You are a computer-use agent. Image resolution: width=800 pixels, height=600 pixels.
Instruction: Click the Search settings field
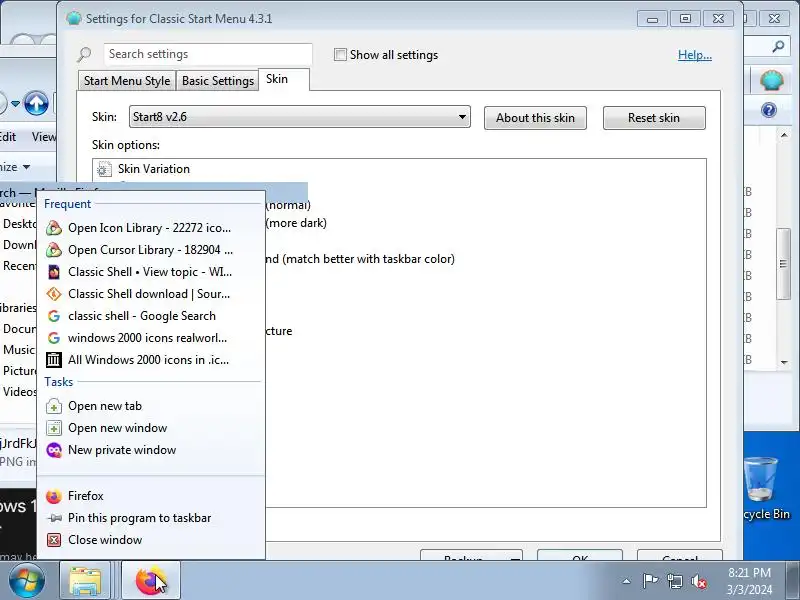(208, 54)
